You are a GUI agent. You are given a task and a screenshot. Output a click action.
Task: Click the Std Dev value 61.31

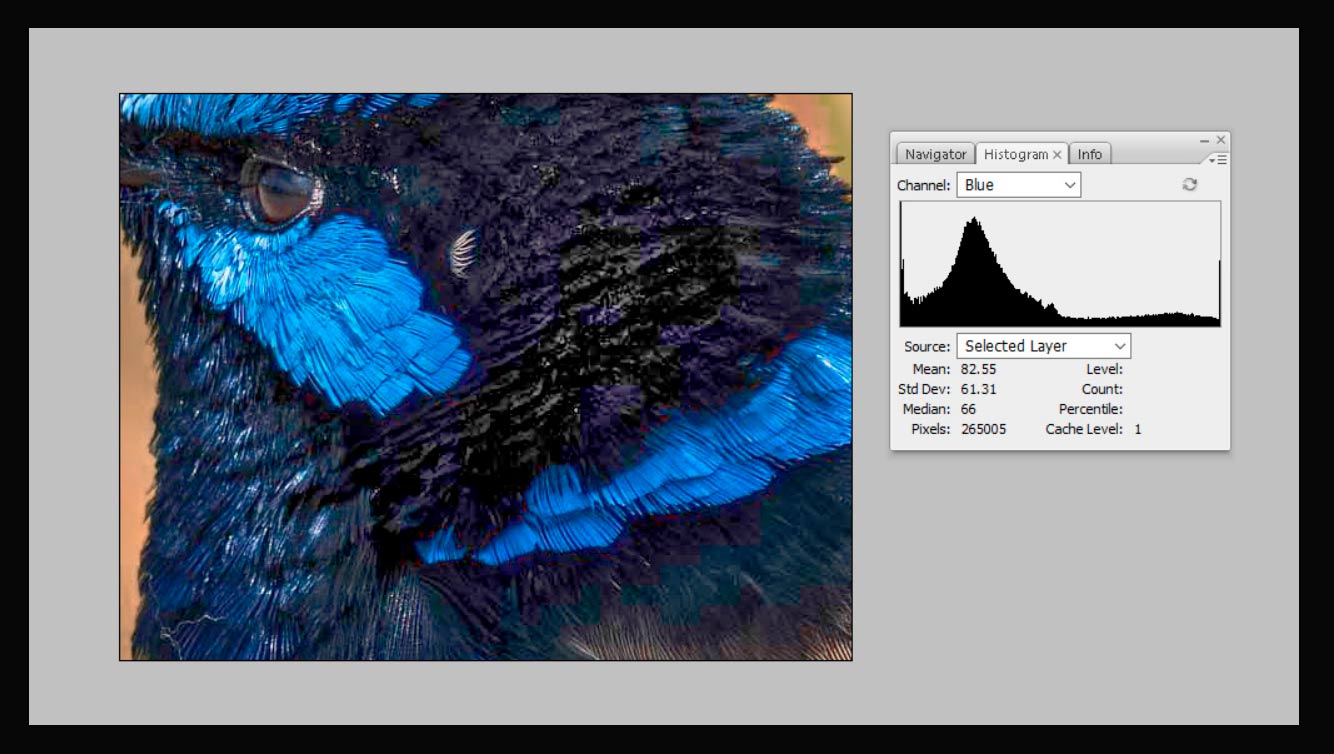point(977,389)
